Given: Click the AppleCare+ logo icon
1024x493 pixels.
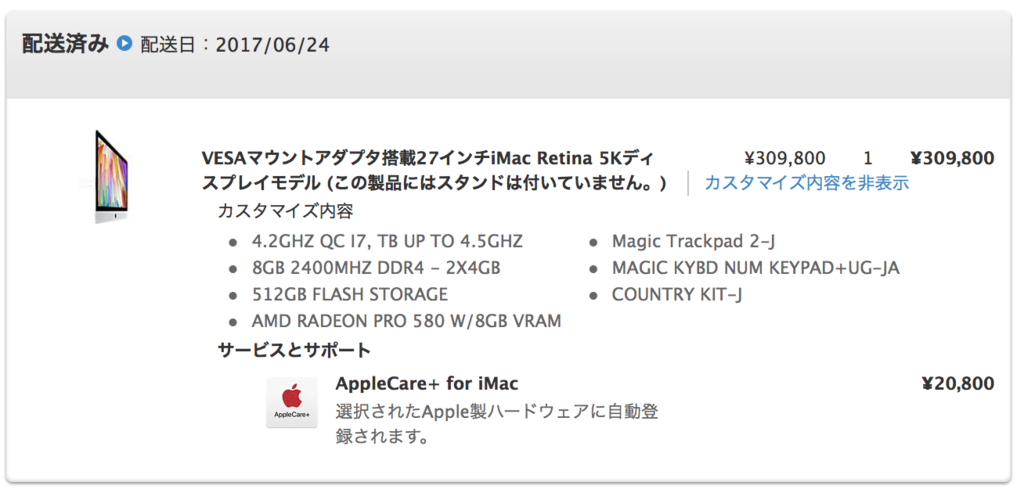Looking at the screenshot, I should tap(292, 402).
